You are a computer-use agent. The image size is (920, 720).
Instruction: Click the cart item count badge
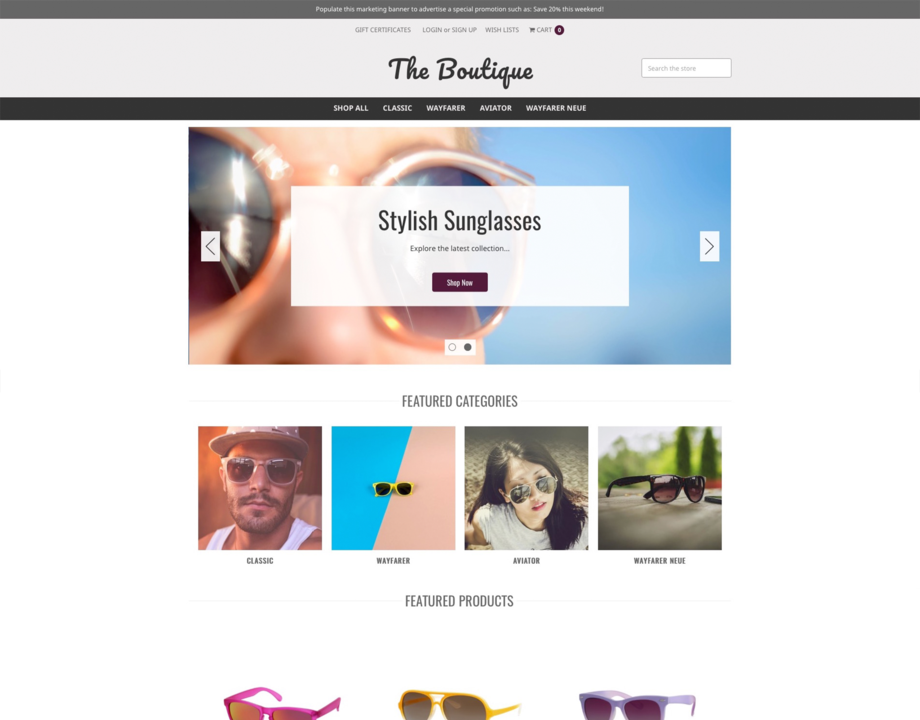coord(559,30)
